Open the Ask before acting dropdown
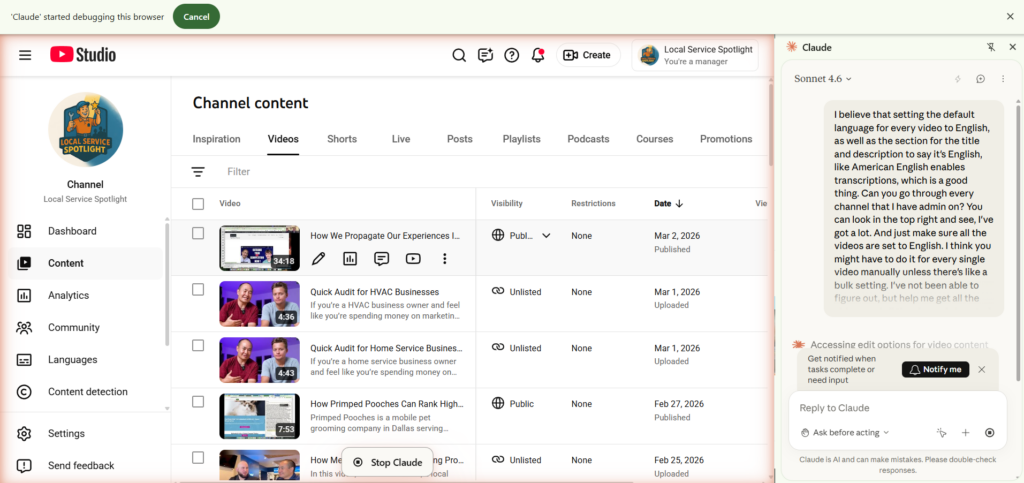 846,433
